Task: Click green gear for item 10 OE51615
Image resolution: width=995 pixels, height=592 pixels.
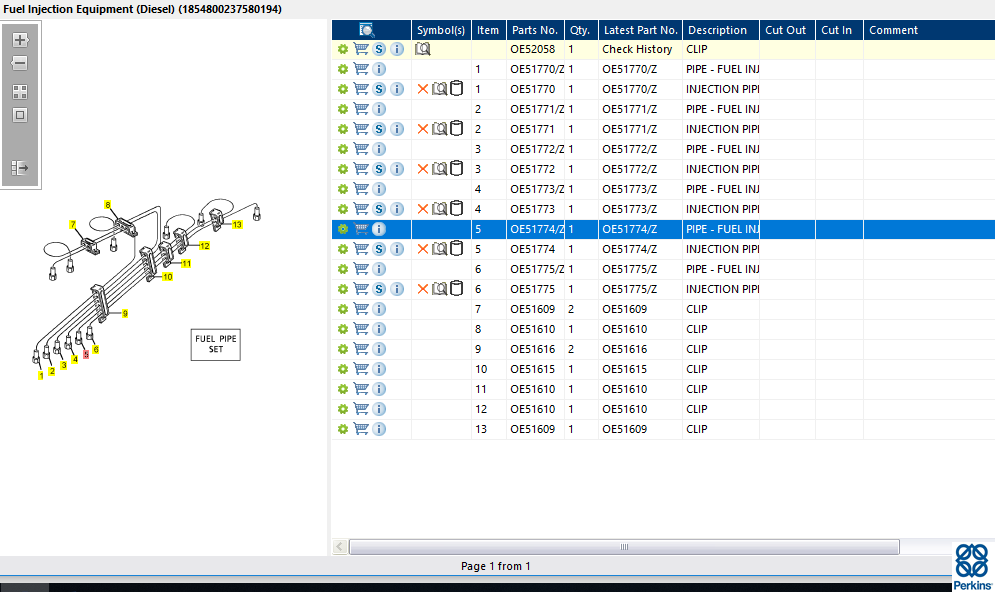Action: (343, 369)
